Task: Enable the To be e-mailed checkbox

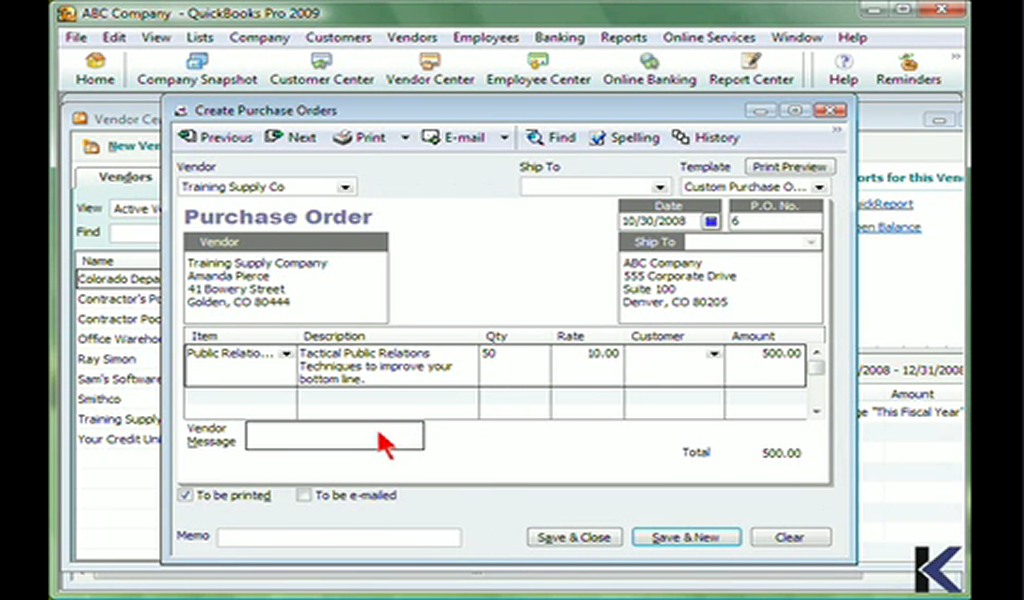Action: (305, 495)
